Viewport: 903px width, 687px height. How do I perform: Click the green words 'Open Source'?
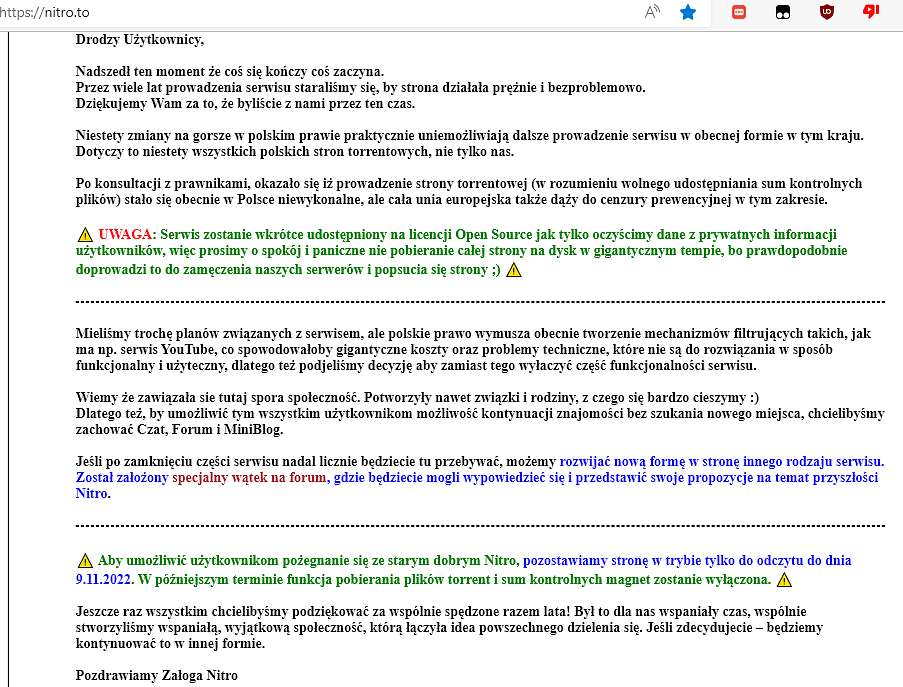[494, 234]
